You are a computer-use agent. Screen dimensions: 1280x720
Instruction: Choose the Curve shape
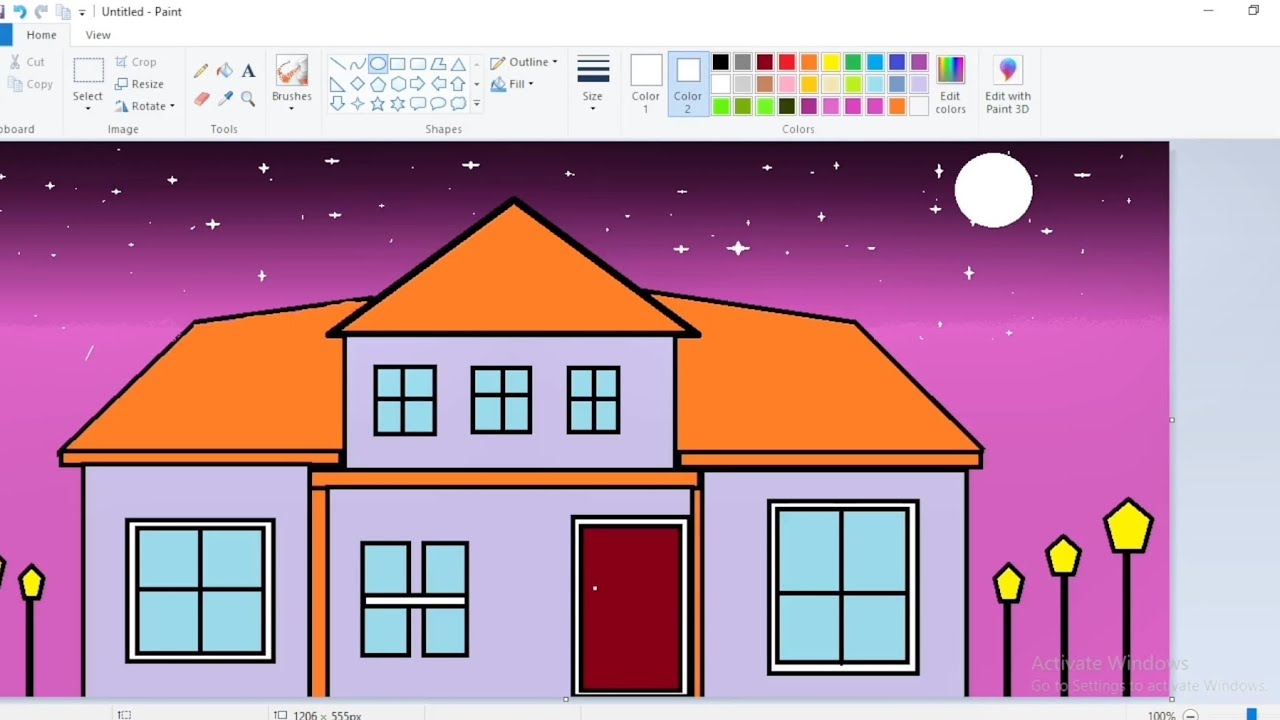(357, 64)
